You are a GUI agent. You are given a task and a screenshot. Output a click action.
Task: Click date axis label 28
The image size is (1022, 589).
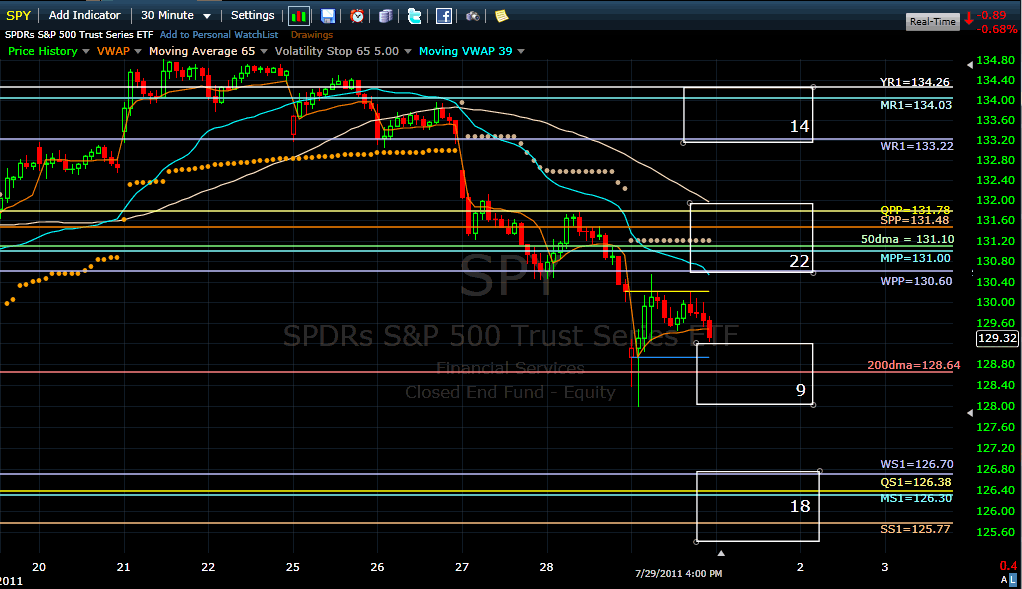[x=546, y=567]
